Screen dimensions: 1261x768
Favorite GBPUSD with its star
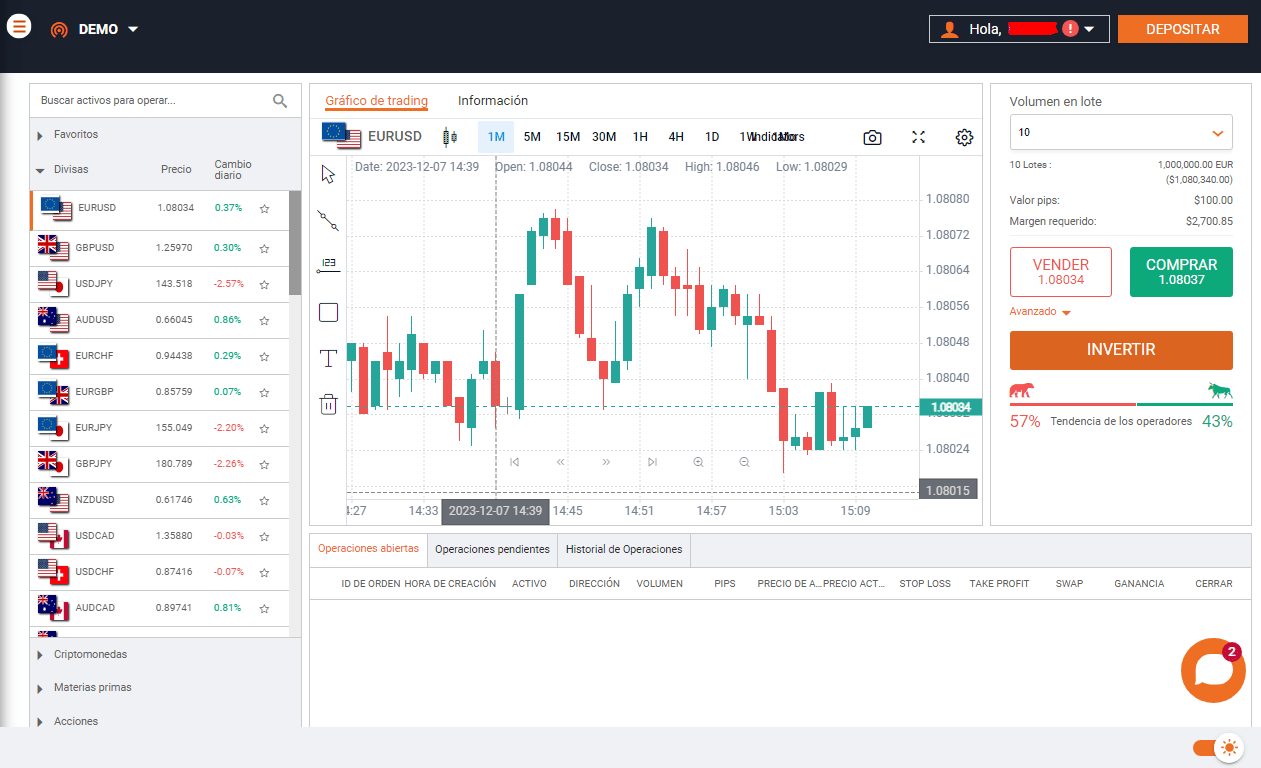pos(264,248)
